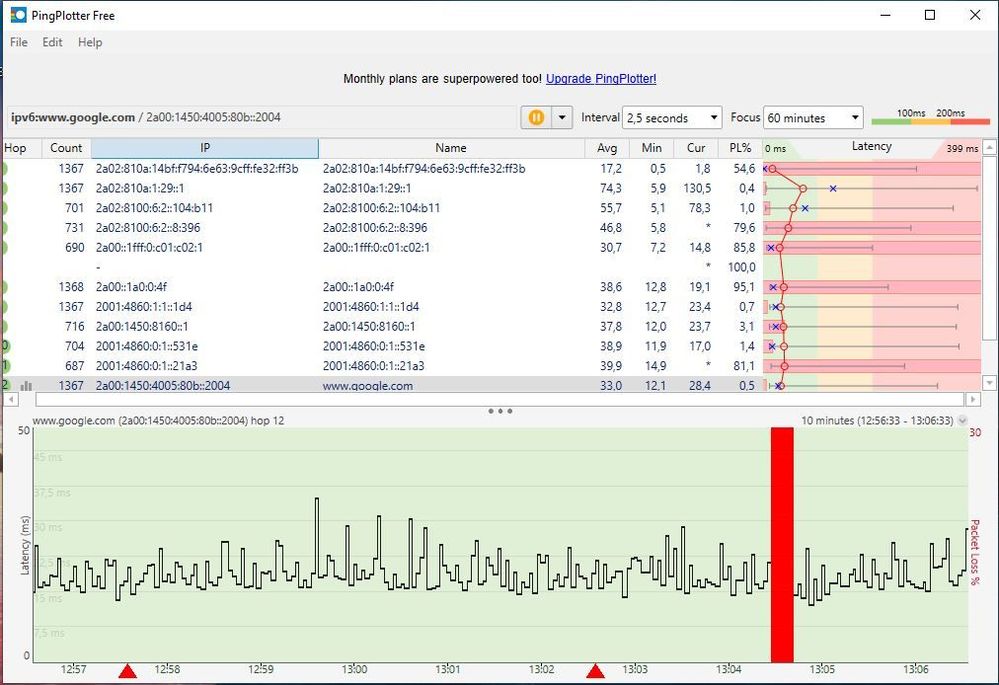Click the Cur column header
This screenshot has width=999, height=685.
click(x=696, y=148)
